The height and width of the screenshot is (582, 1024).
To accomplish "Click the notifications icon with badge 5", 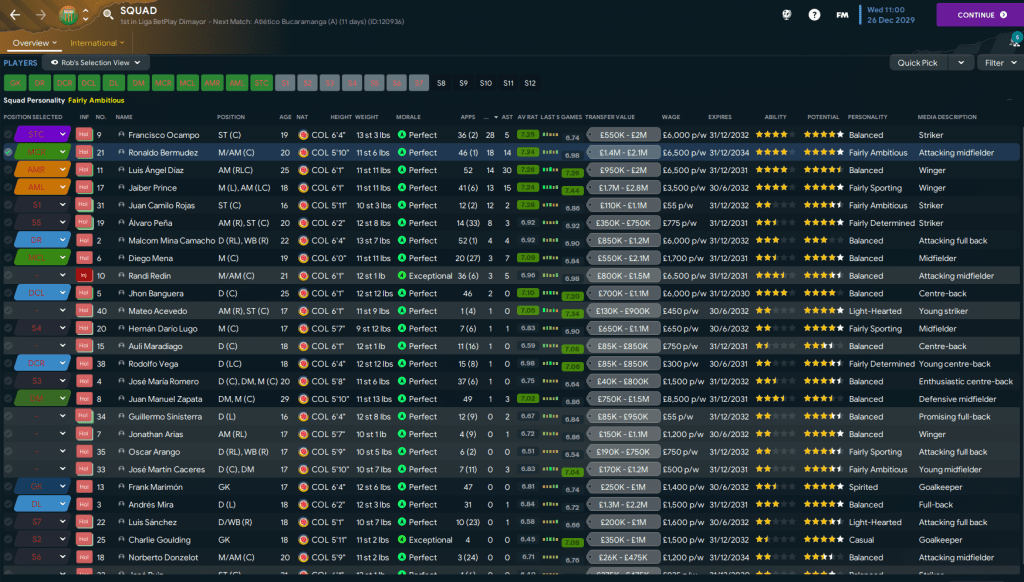I will tap(1014, 41).
